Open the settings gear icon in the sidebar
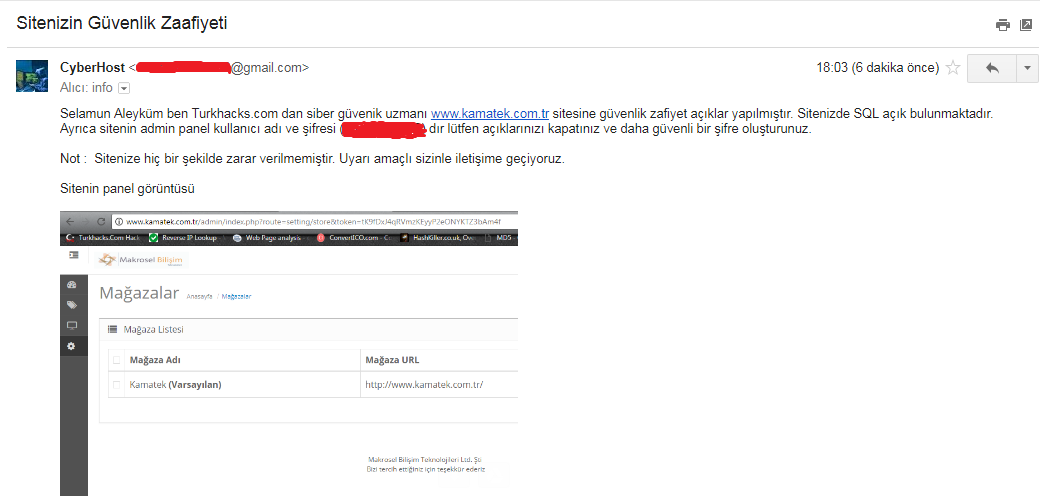Image resolution: width=1040 pixels, height=504 pixels. point(72,346)
